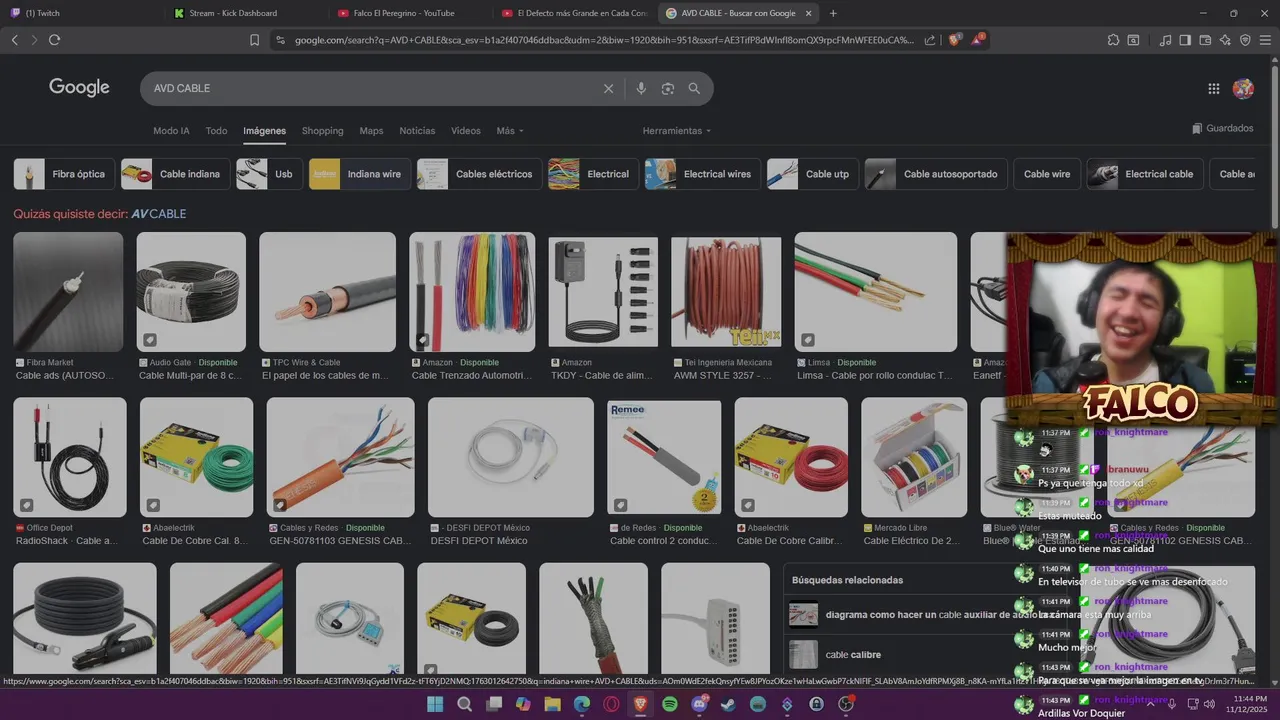
Task: Open Opera from the taskbar
Action: click(611, 704)
